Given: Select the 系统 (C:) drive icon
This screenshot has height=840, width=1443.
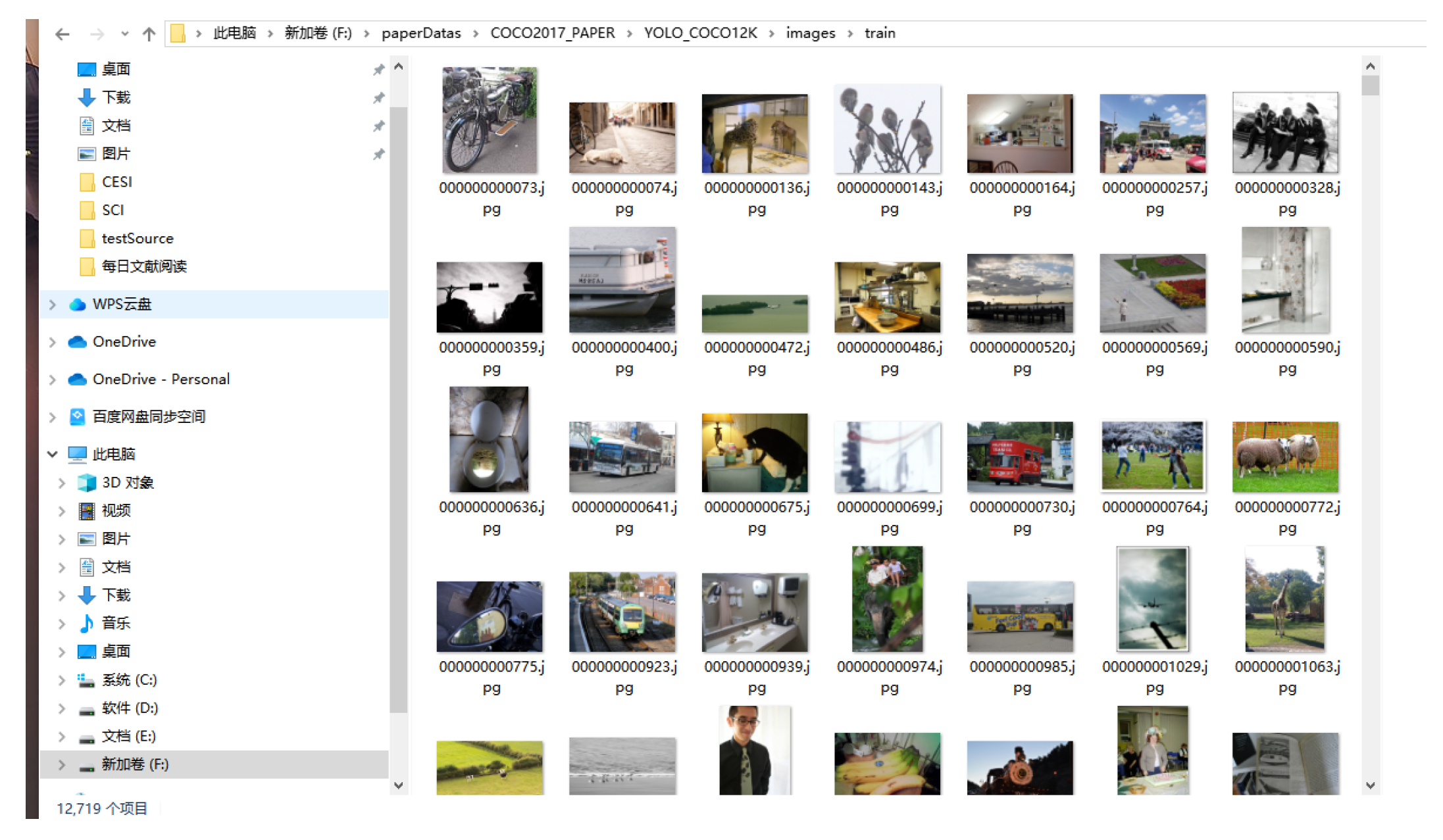Looking at the screenshot, I should point(87,679).
